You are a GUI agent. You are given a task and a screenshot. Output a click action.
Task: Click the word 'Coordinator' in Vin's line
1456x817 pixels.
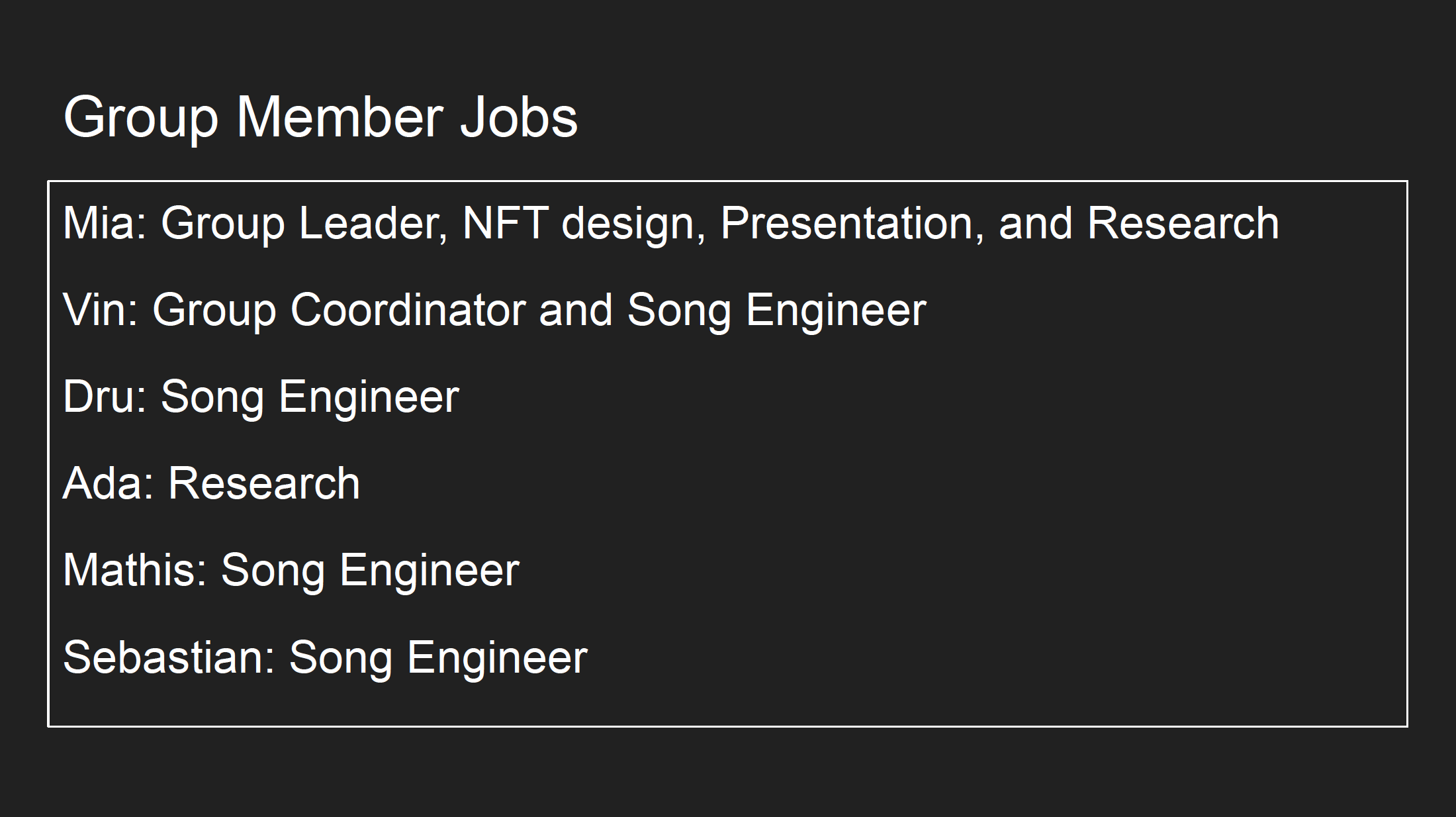click(x=407, y=309)
